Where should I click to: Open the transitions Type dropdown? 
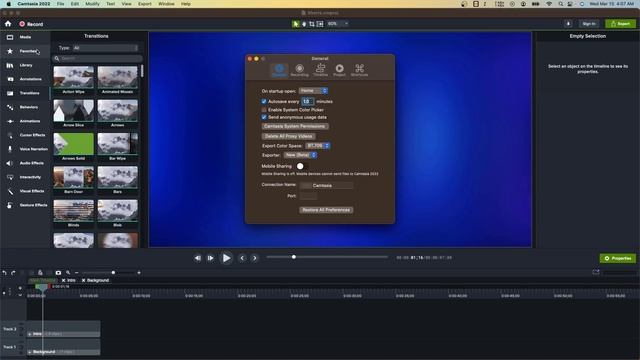[106, 48]
